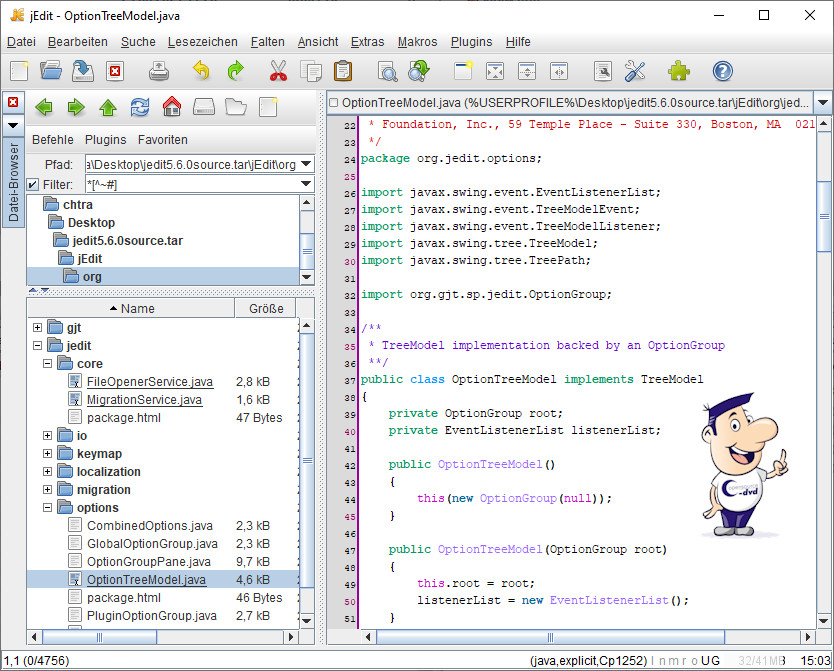Click the Datei-Browser vertical tab
Image resolution: width=834 pixels, height=671 pixels.
click(14, 182)
